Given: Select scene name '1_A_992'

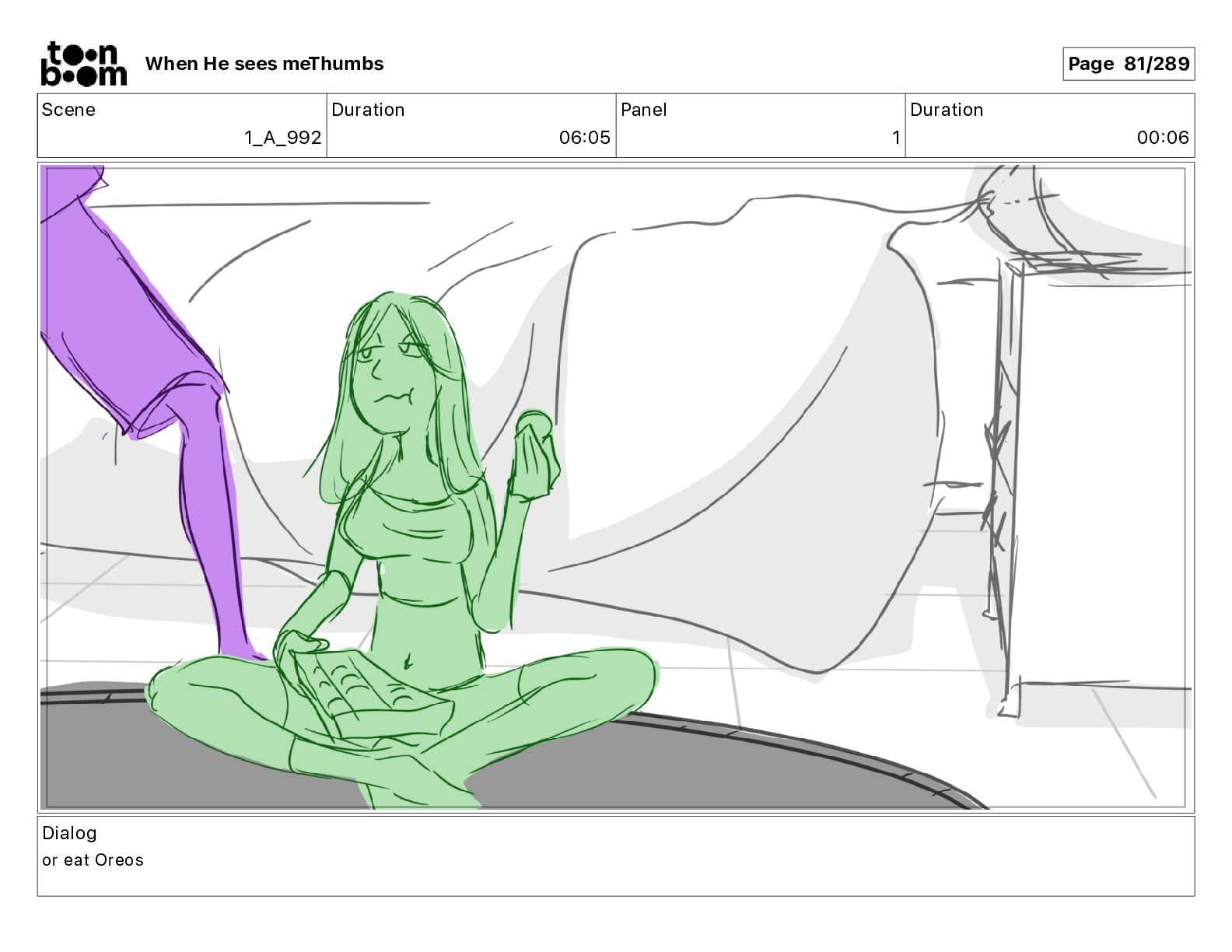Looking at the screenshot, I should coord(282,138).
